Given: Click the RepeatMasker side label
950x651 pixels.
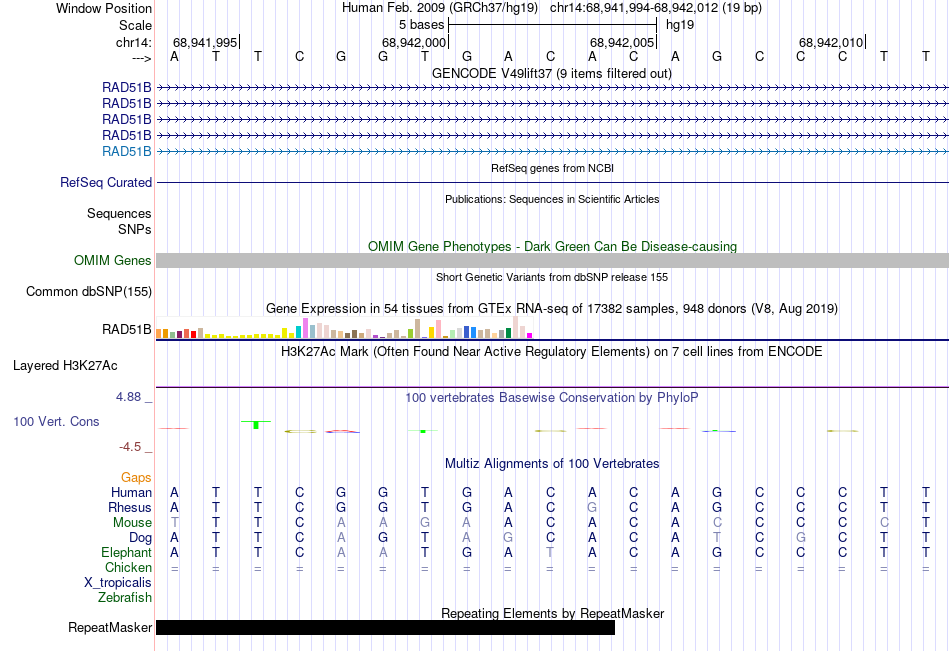Looking at the screenshot, I should [110, 628].
